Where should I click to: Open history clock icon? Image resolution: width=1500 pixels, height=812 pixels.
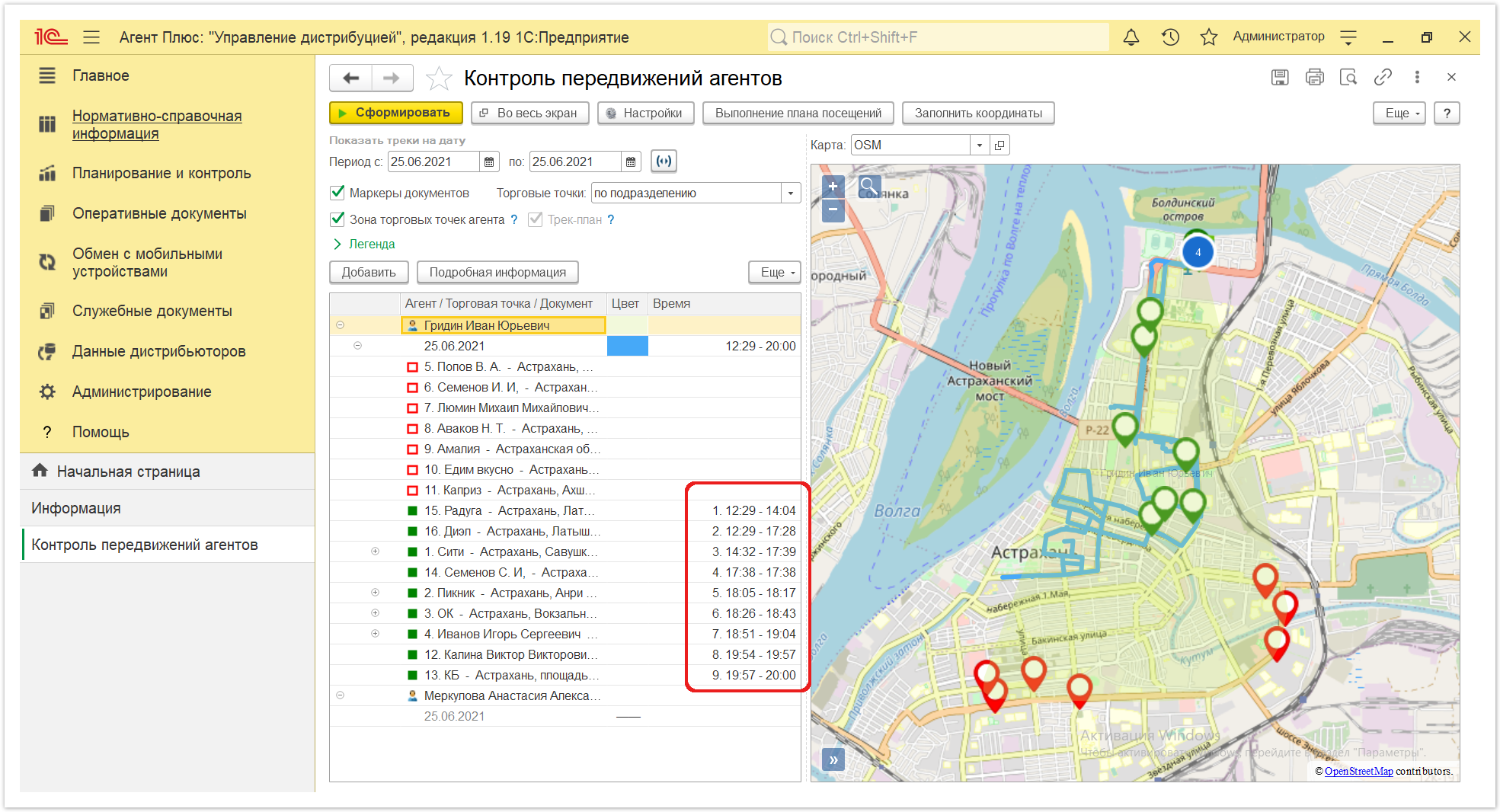point(1170,37)
